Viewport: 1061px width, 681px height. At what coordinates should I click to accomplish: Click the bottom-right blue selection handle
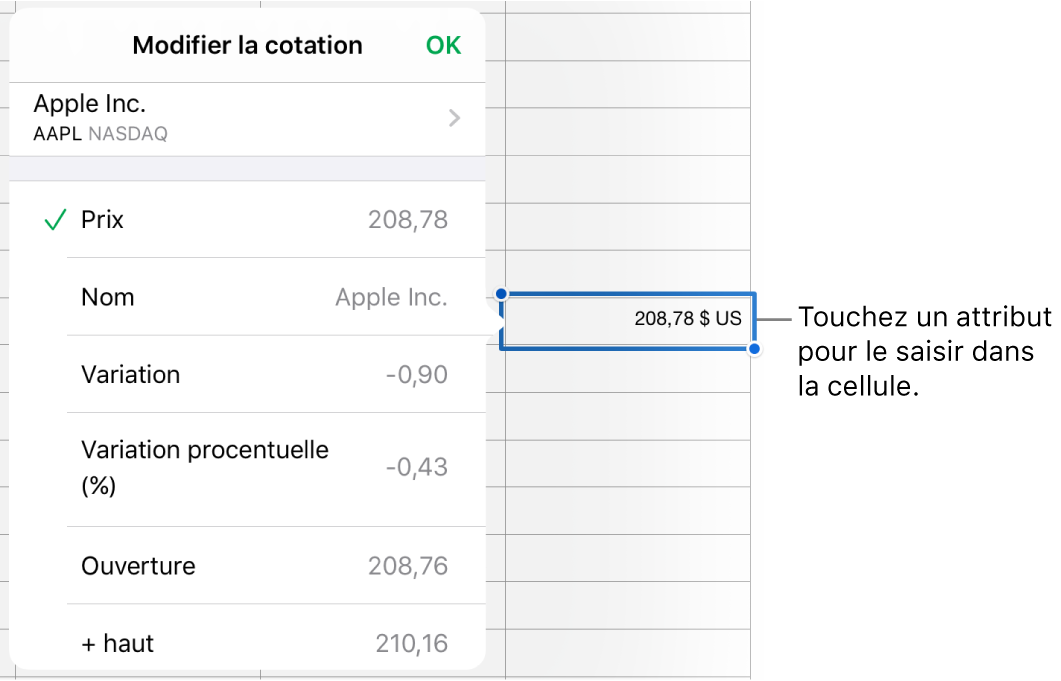(754, 349)
